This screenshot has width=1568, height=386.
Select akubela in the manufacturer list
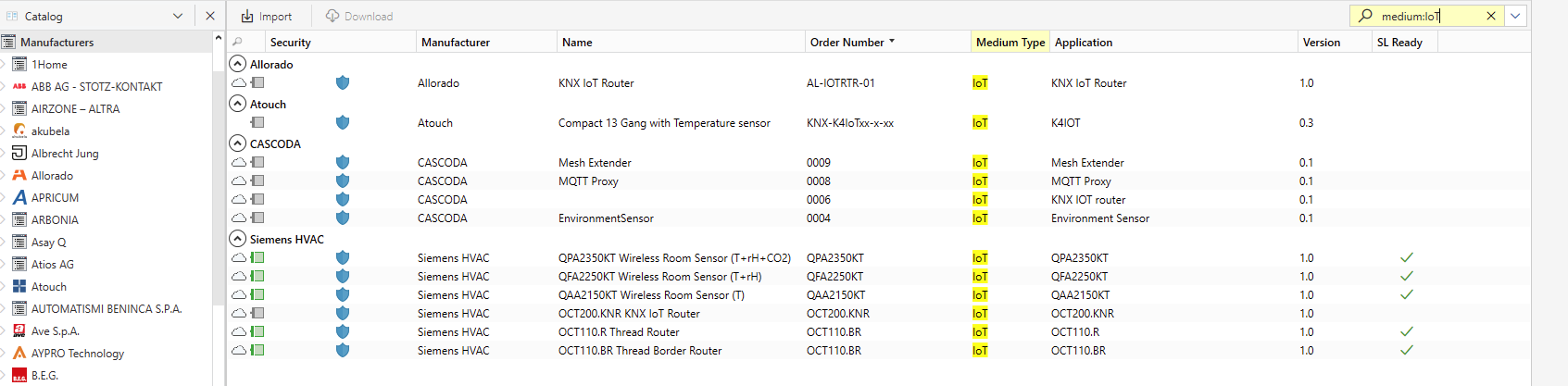50,131
